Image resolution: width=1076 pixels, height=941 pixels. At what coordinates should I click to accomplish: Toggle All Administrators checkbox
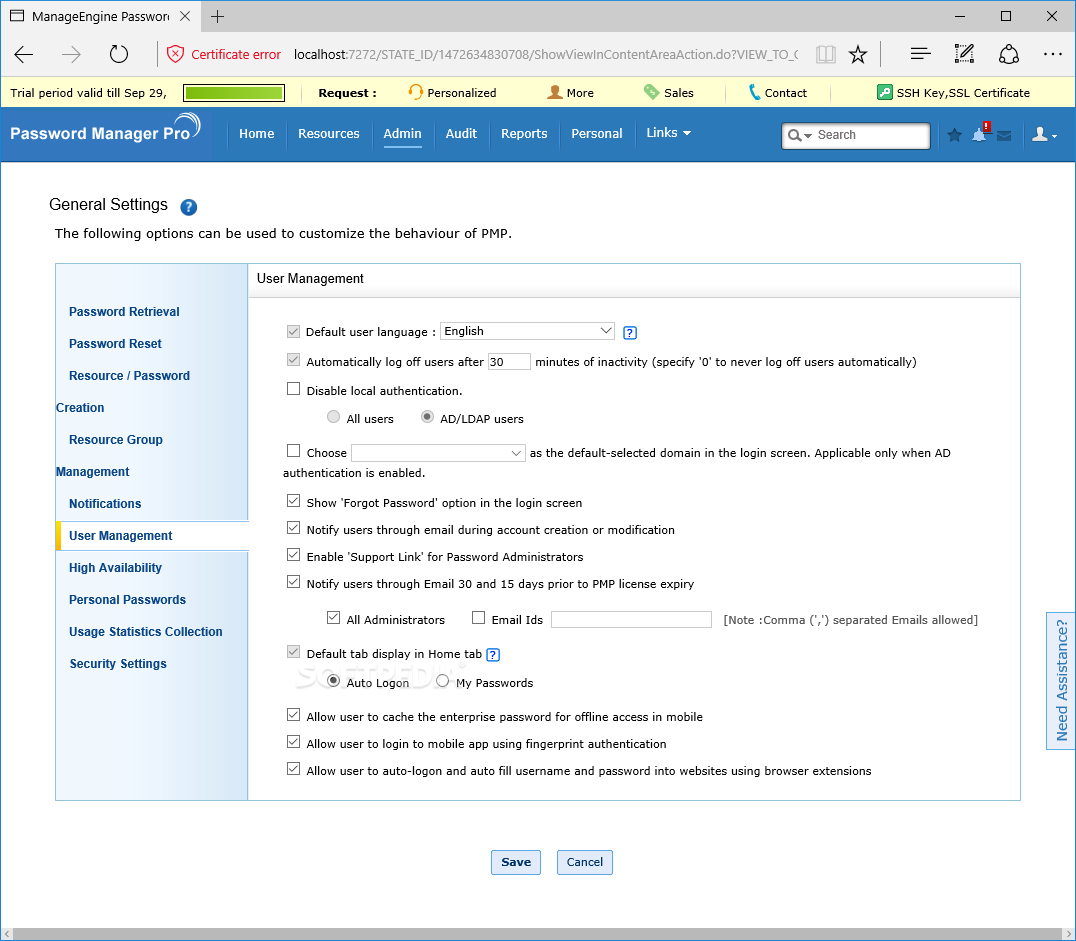pyautogui.click(x=334, y=618)
